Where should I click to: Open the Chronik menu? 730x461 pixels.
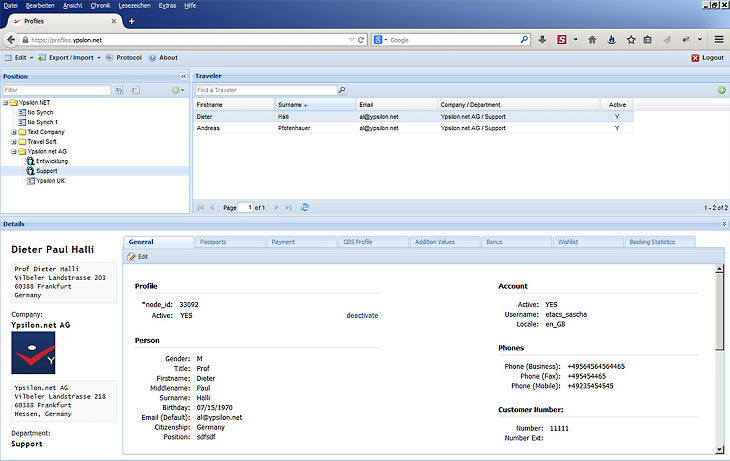pyautogui.click(x=101, y=6)
